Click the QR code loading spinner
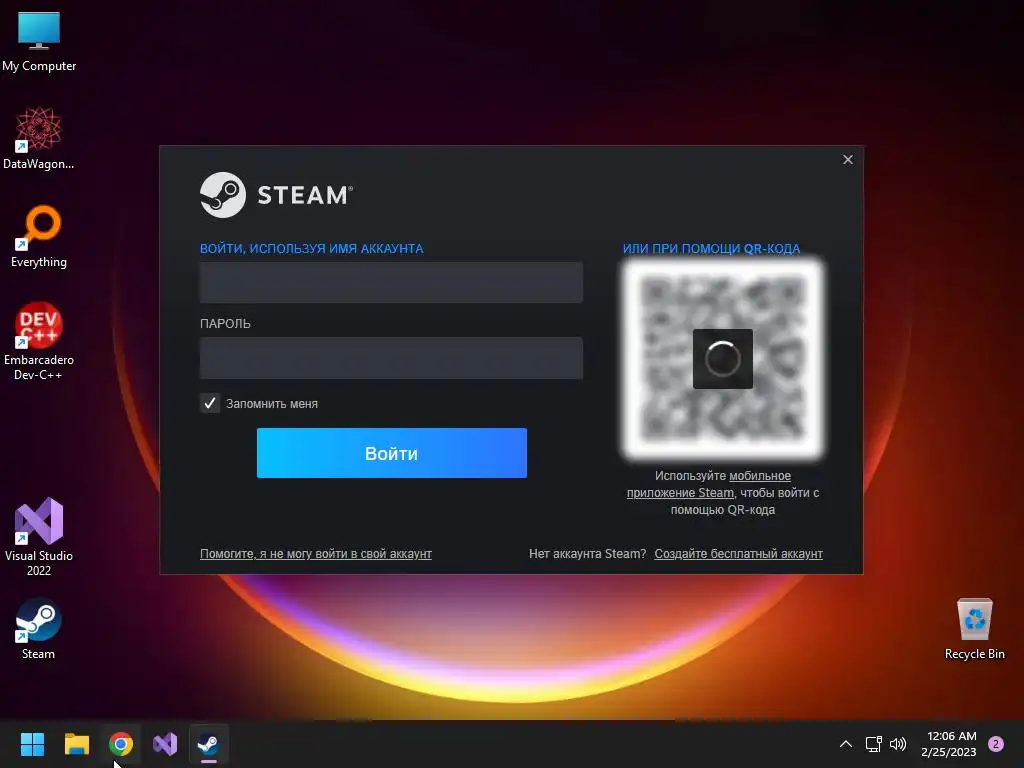The width and height of the screenshot is (1024, 768). 722,359
